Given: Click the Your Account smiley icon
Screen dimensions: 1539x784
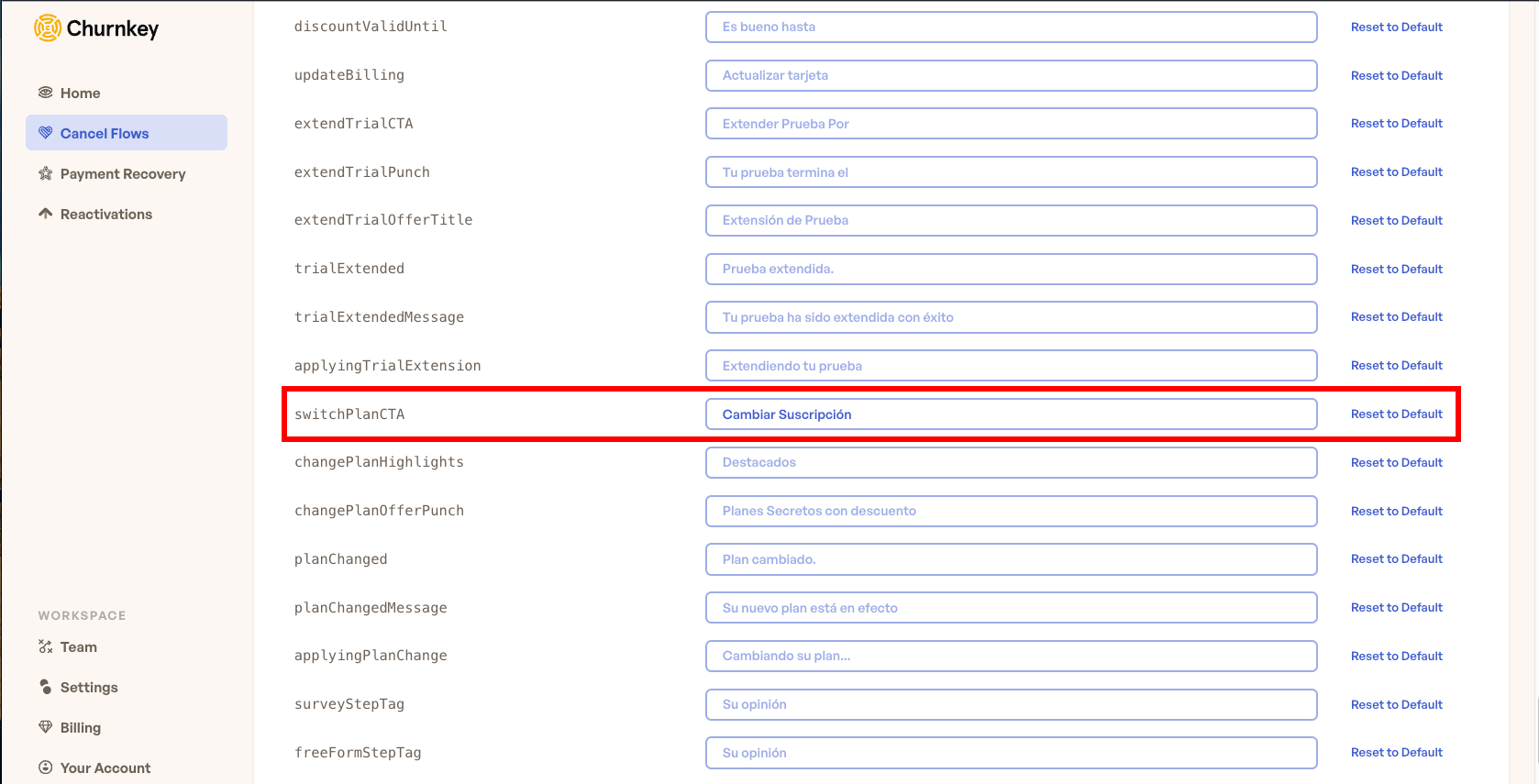Looking at the screenshot, I should click(45, 767).
